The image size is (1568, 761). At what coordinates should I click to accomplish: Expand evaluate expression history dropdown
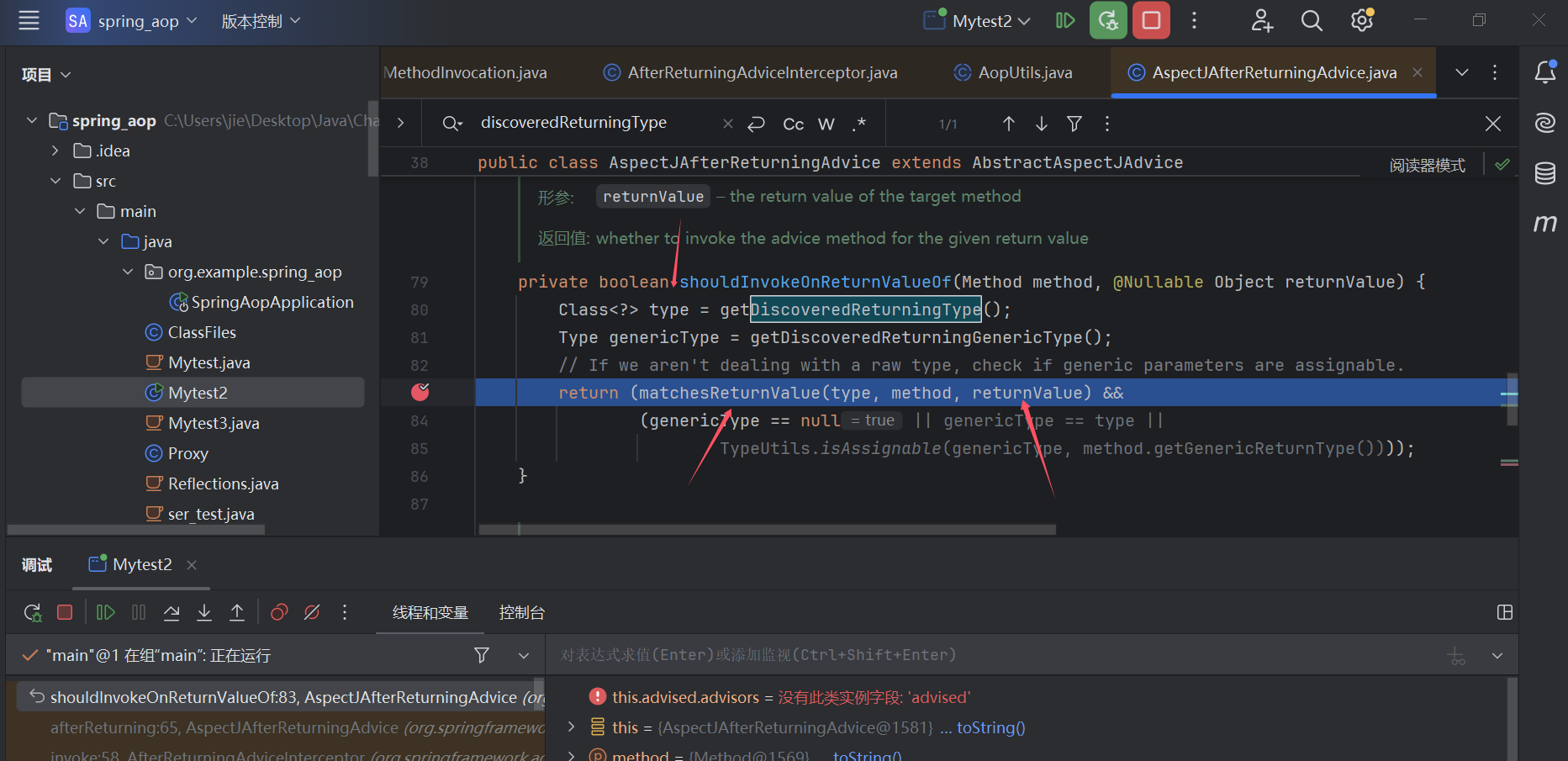coord(1497,655)
